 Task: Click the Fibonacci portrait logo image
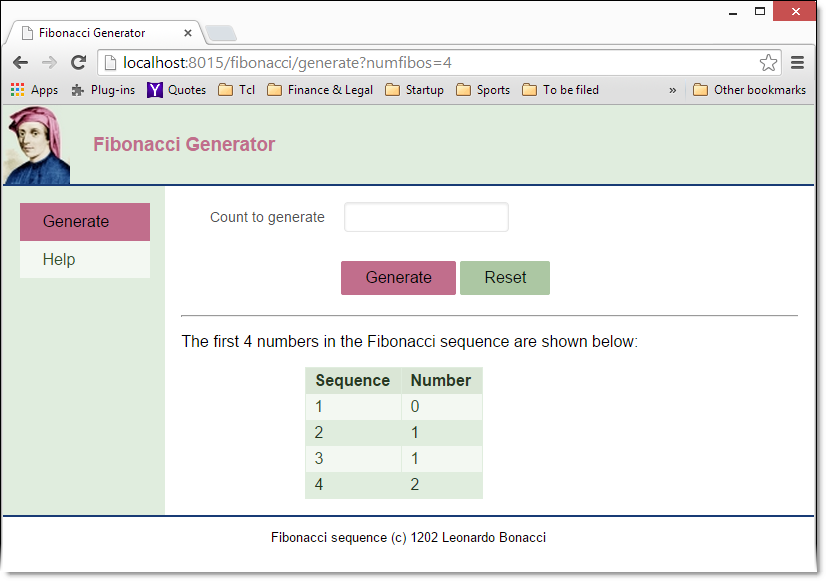coord(37,146)
